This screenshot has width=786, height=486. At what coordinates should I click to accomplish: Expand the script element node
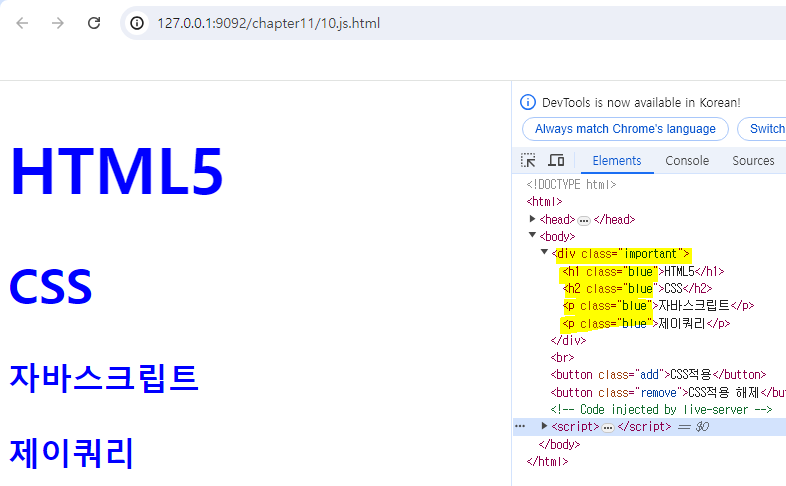[544, 426]
